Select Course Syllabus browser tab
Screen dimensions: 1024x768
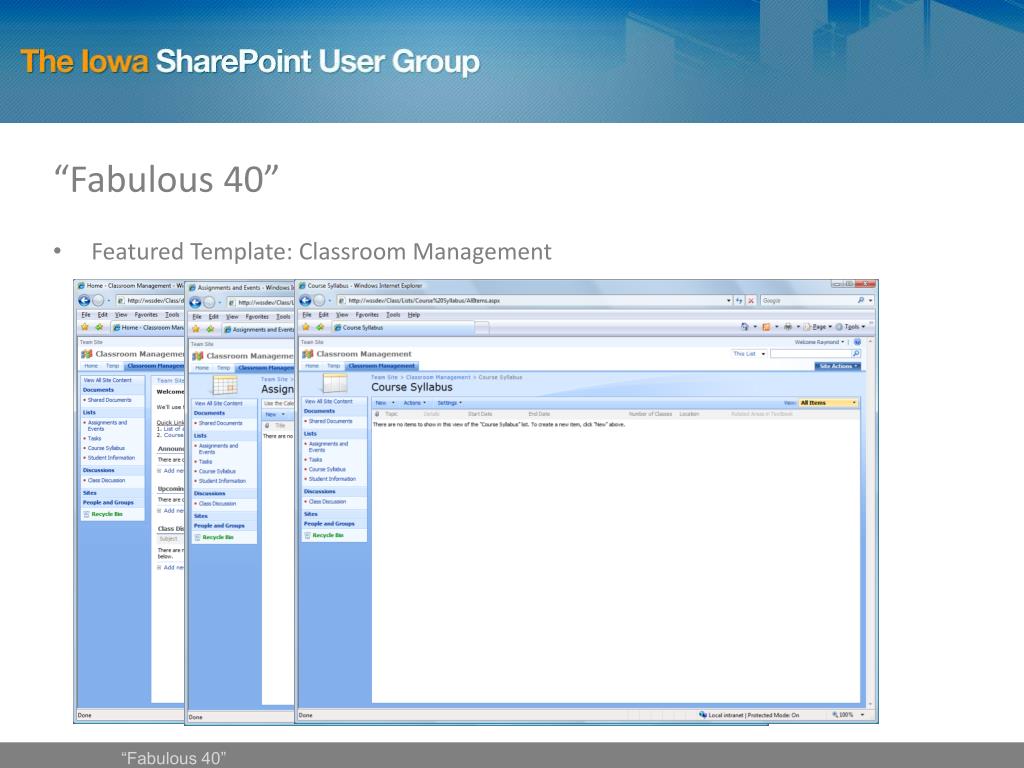click(x=402, y=327)
